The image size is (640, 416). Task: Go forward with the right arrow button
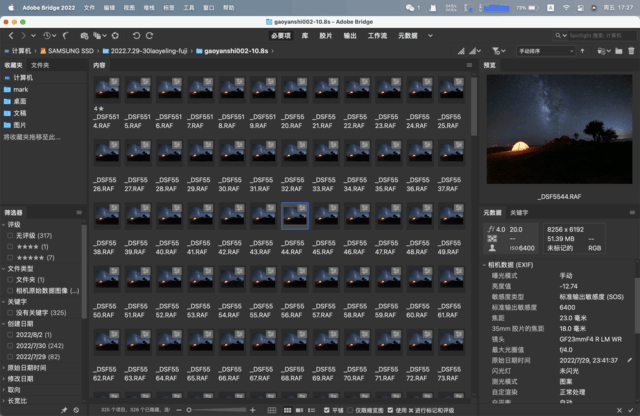[24, 36]
